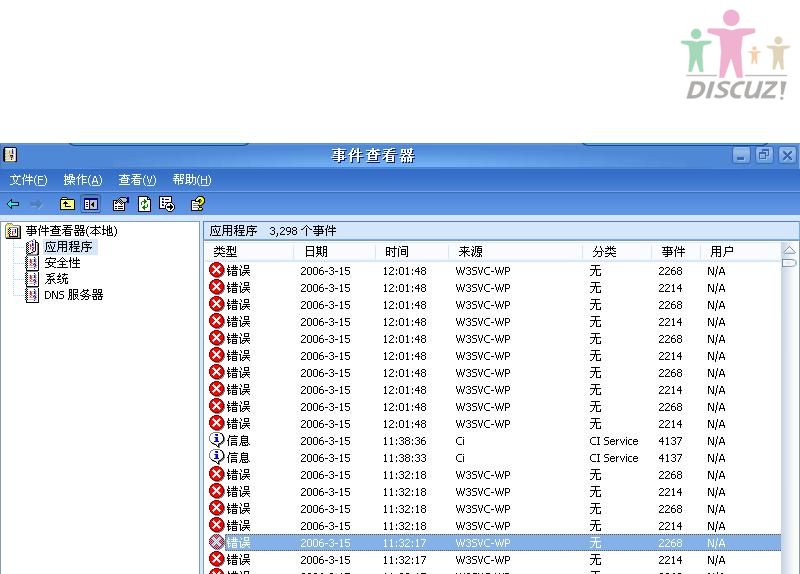This screenshot has width=800, height=574.
Task: Click the info icon in the 11:38:36 row
Action: tap(217, 440)
